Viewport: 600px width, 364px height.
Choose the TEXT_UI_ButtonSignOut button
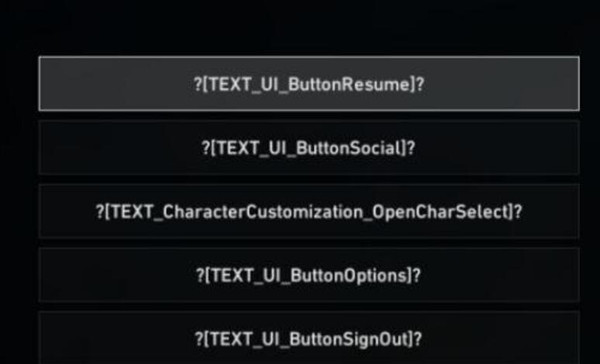(309, 338)
